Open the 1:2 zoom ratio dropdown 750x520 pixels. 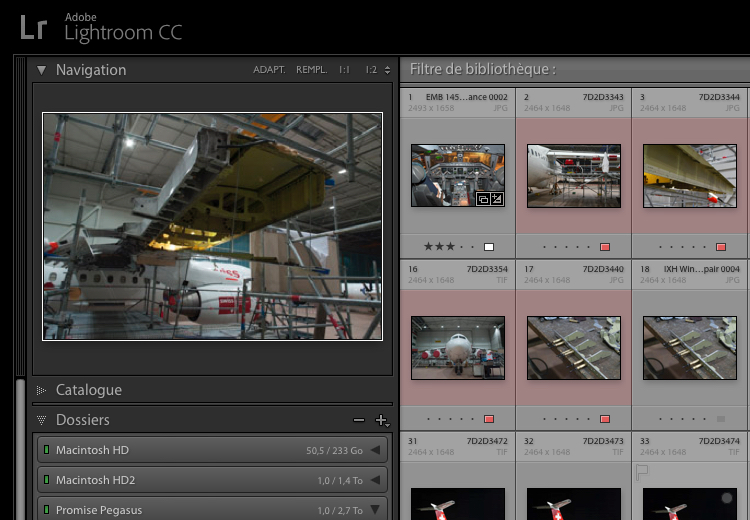[x=375, y=70]
